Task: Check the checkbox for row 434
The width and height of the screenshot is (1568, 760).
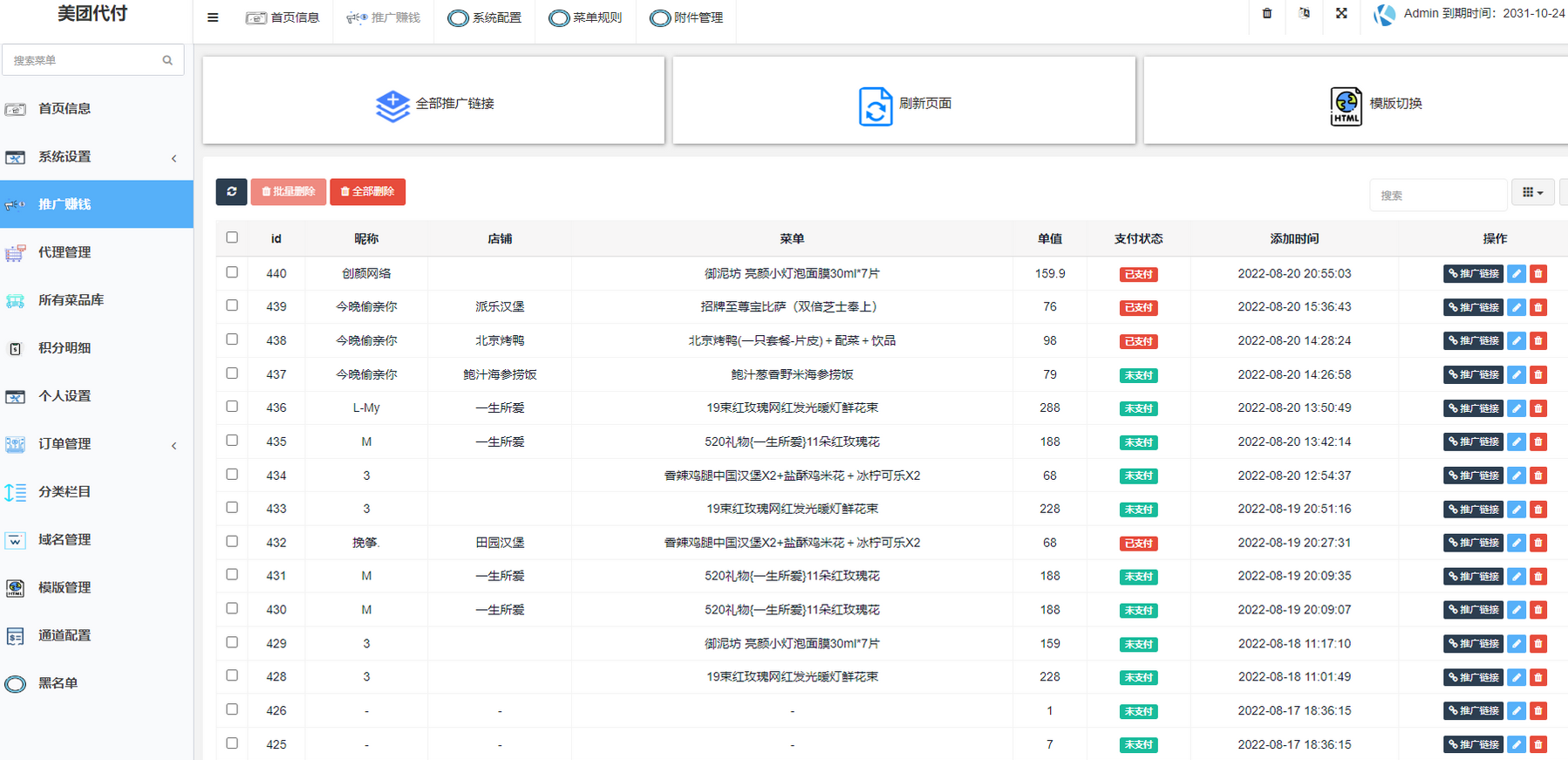Action: (232, 474)
